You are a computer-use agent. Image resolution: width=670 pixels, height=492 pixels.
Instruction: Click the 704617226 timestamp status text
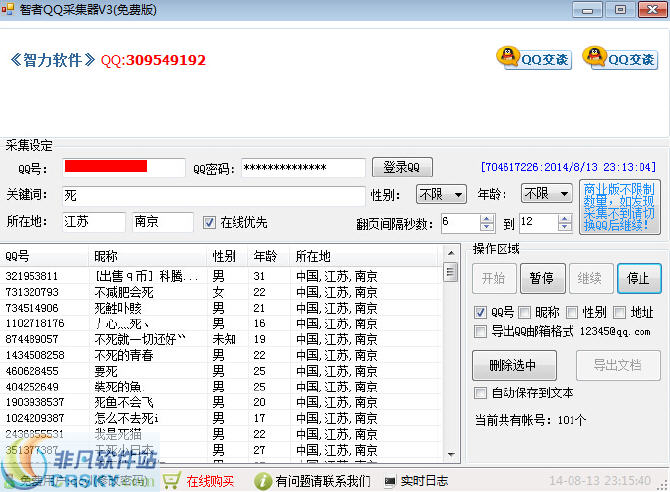click(x=568, y=167)
